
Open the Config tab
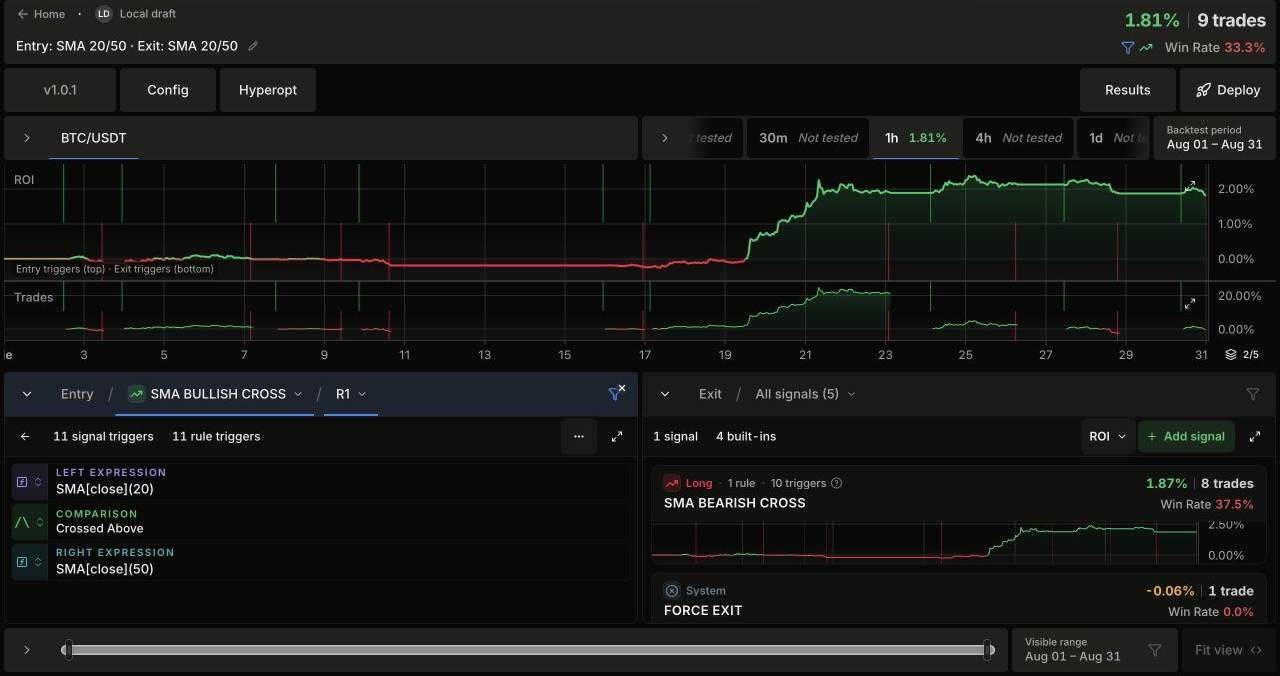click(x=168, y=90)
